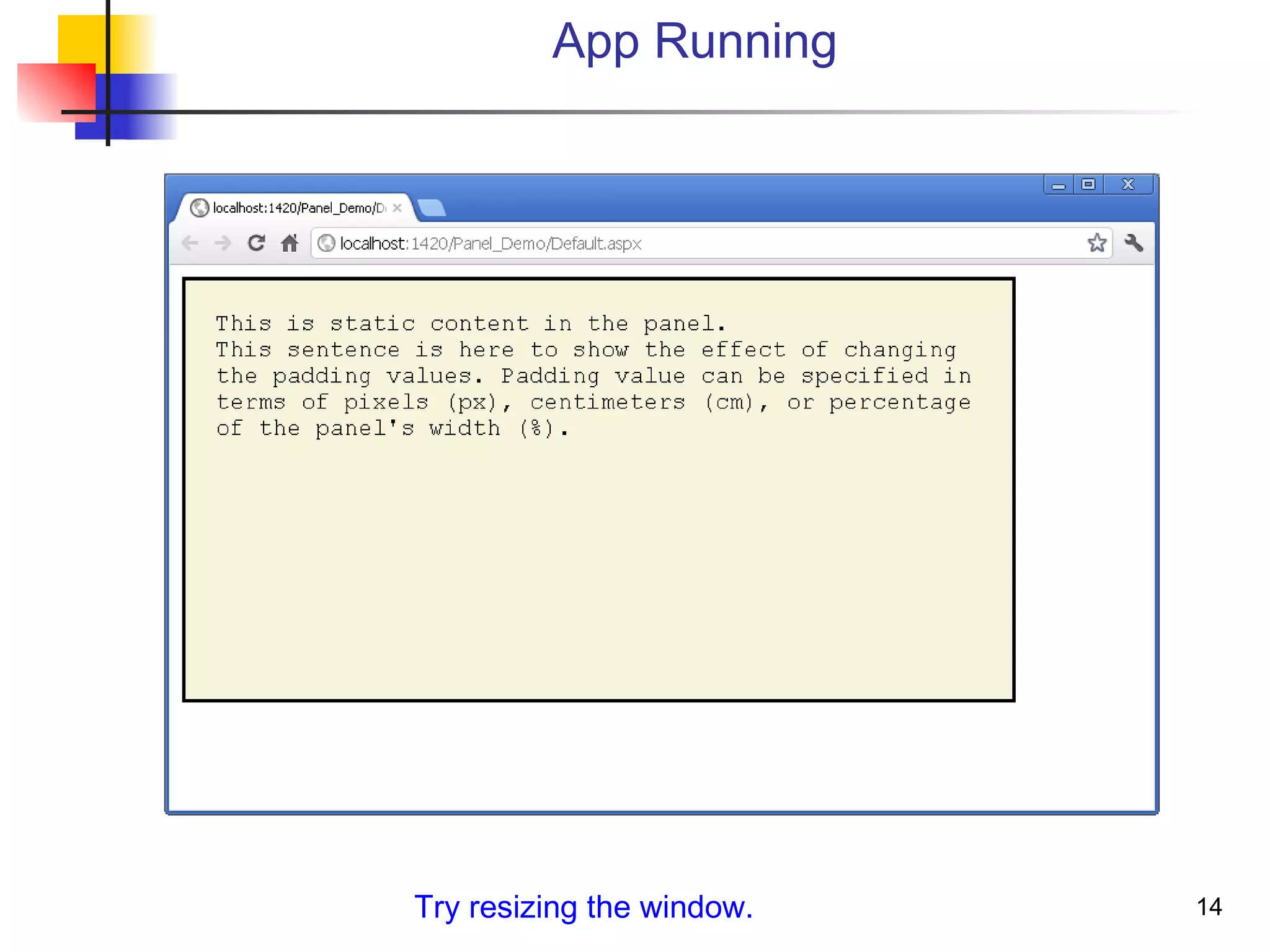This screenshot has width=1270, height=952.
Task: Close the browser window
Action: [x=1128, y=185]
